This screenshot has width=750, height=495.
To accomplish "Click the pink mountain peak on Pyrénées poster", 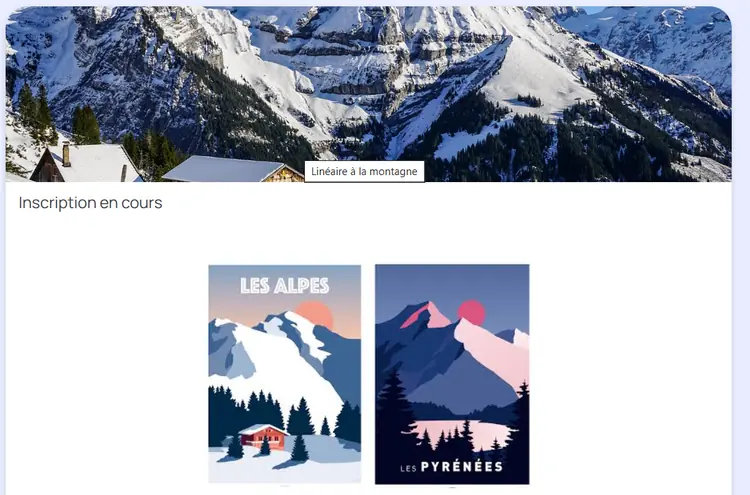I will click(427, 314).
